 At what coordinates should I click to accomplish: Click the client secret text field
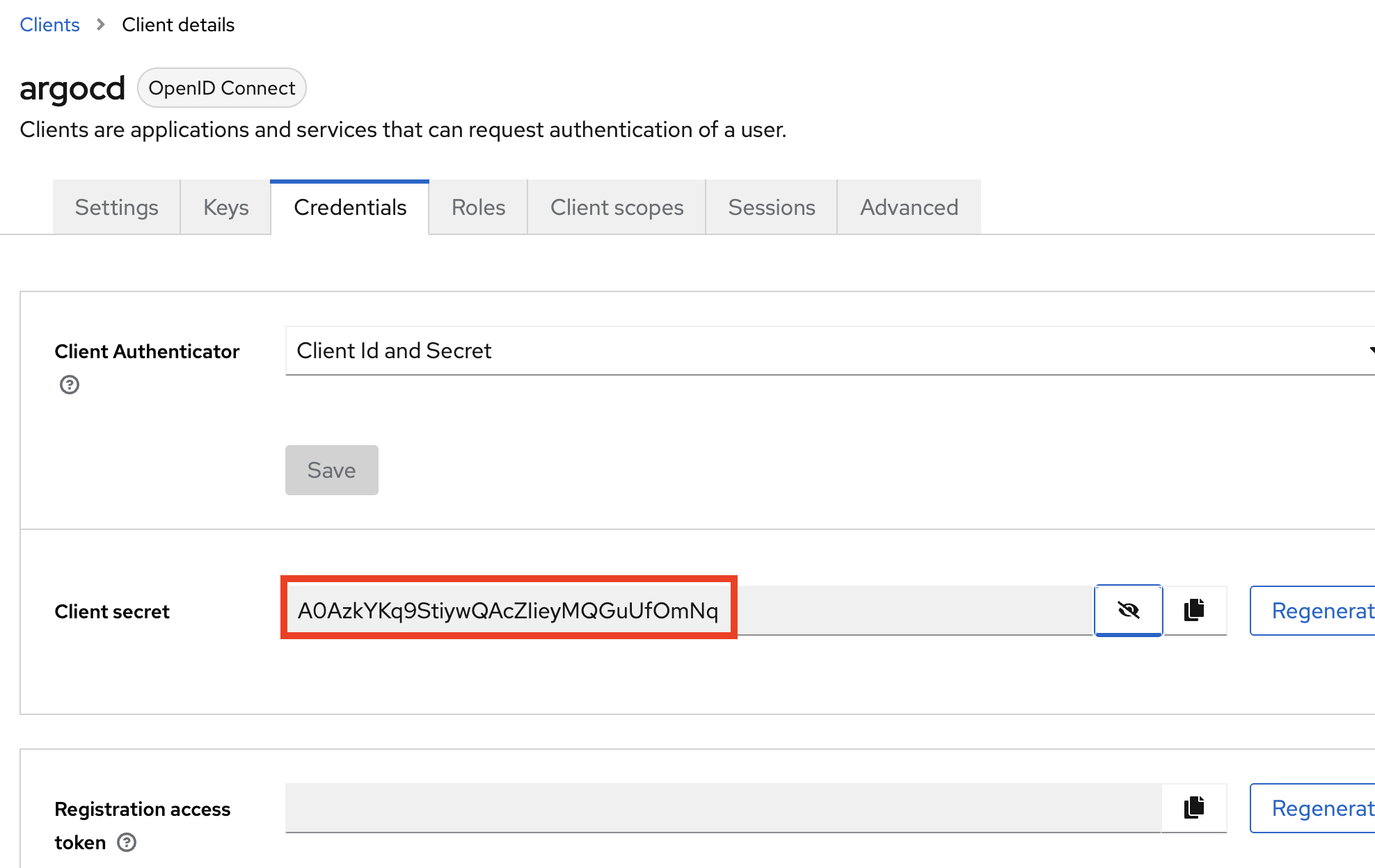689,610
